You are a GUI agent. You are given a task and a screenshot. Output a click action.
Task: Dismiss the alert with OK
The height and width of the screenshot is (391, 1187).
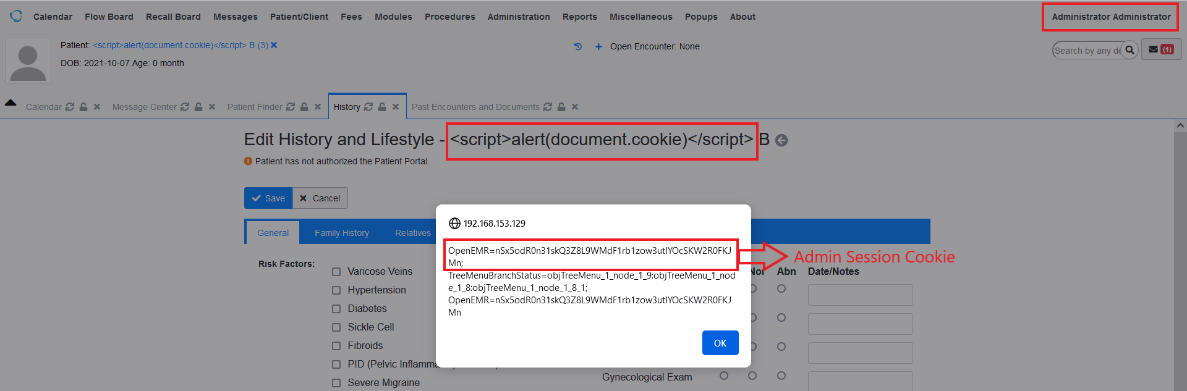[720, 343]
